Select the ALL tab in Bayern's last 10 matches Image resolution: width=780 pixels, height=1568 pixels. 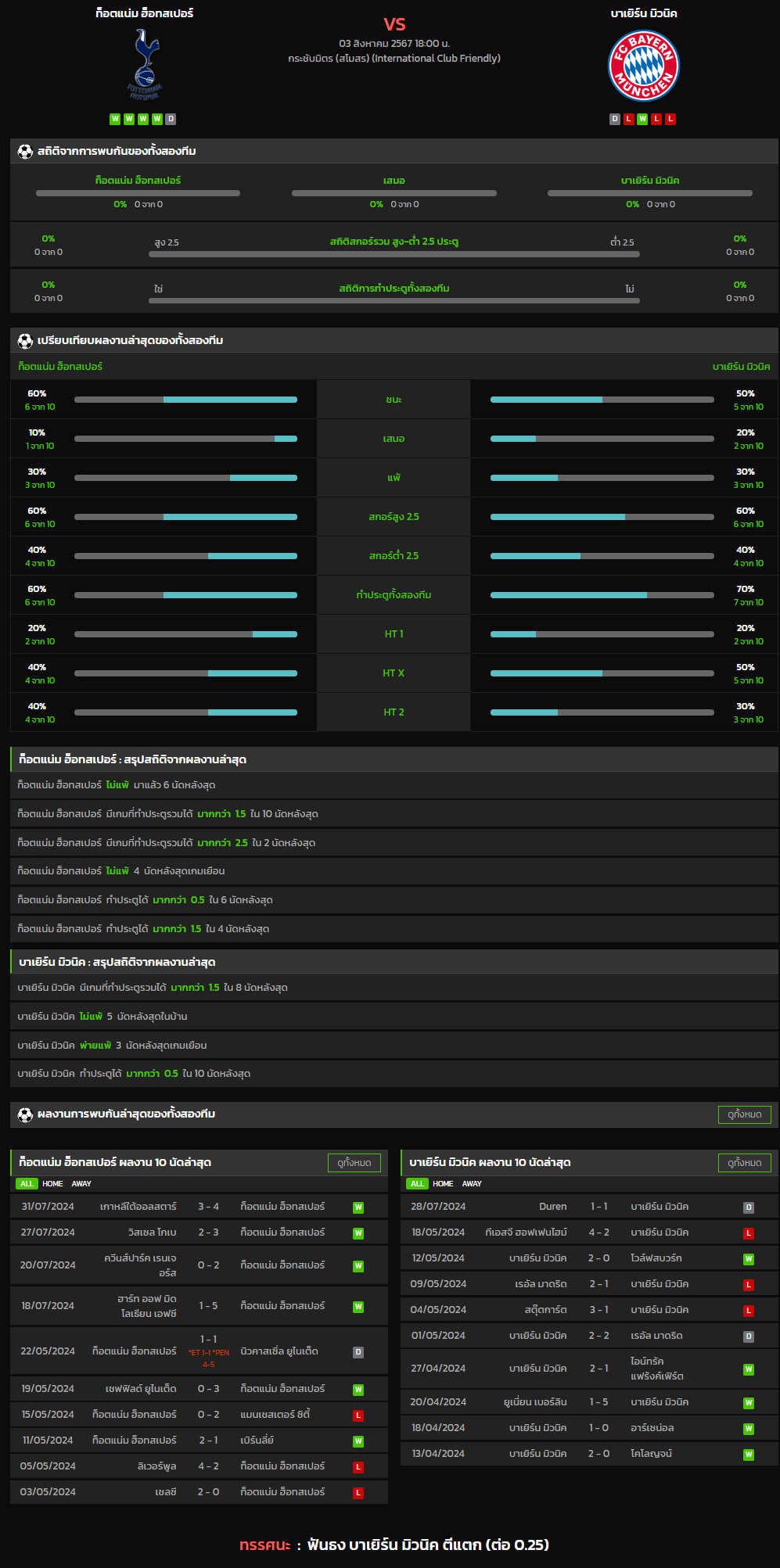[417, 1184]
